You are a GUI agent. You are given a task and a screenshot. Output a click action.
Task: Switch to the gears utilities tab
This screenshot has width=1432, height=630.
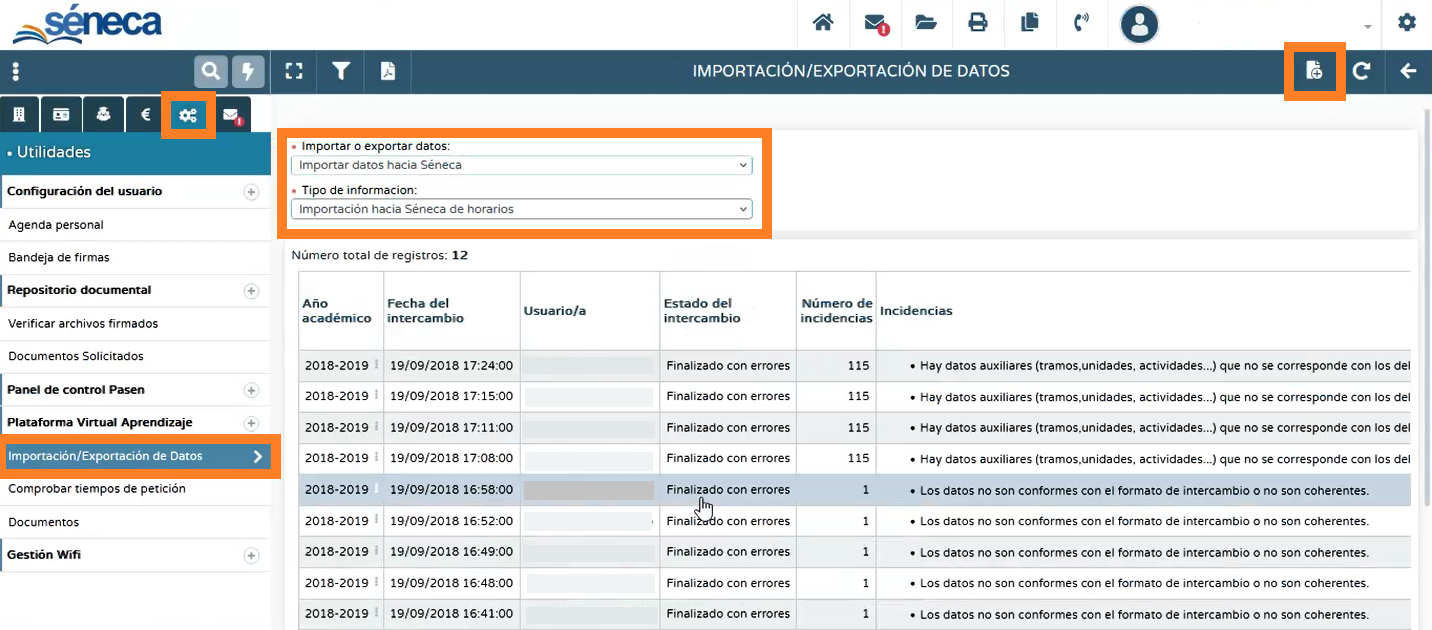(188, 115)
